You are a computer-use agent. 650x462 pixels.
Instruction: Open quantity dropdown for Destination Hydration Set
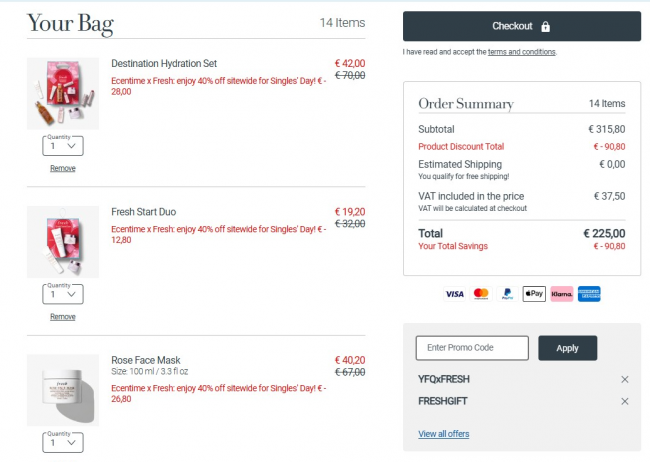63,145
